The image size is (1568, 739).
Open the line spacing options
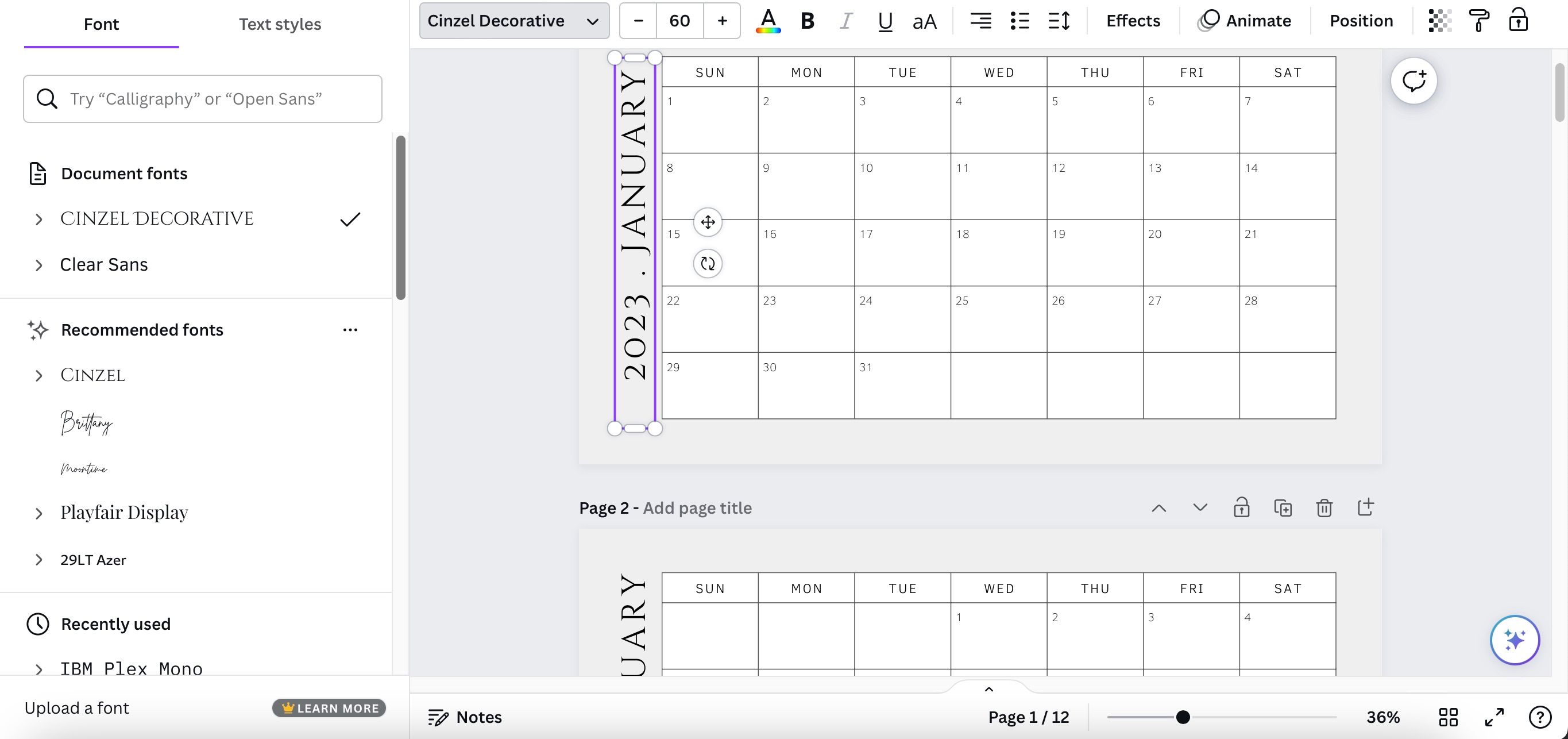[x=1059, y=21]
